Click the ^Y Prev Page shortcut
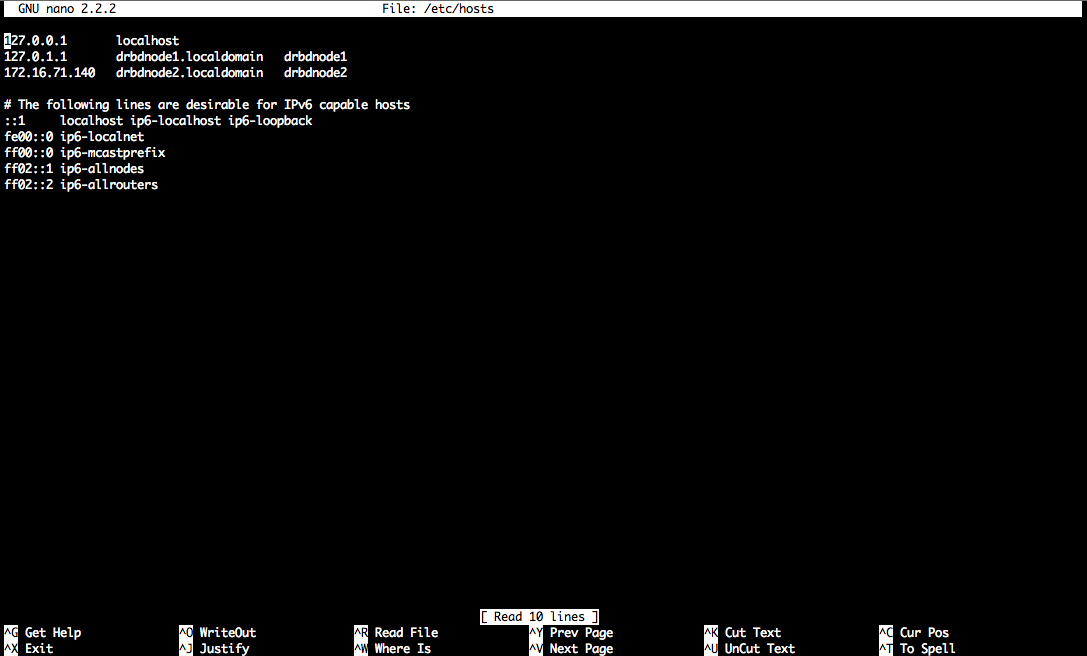This screenshot has width=1087, height=656. pyautogui.click(x=571, y=632)
